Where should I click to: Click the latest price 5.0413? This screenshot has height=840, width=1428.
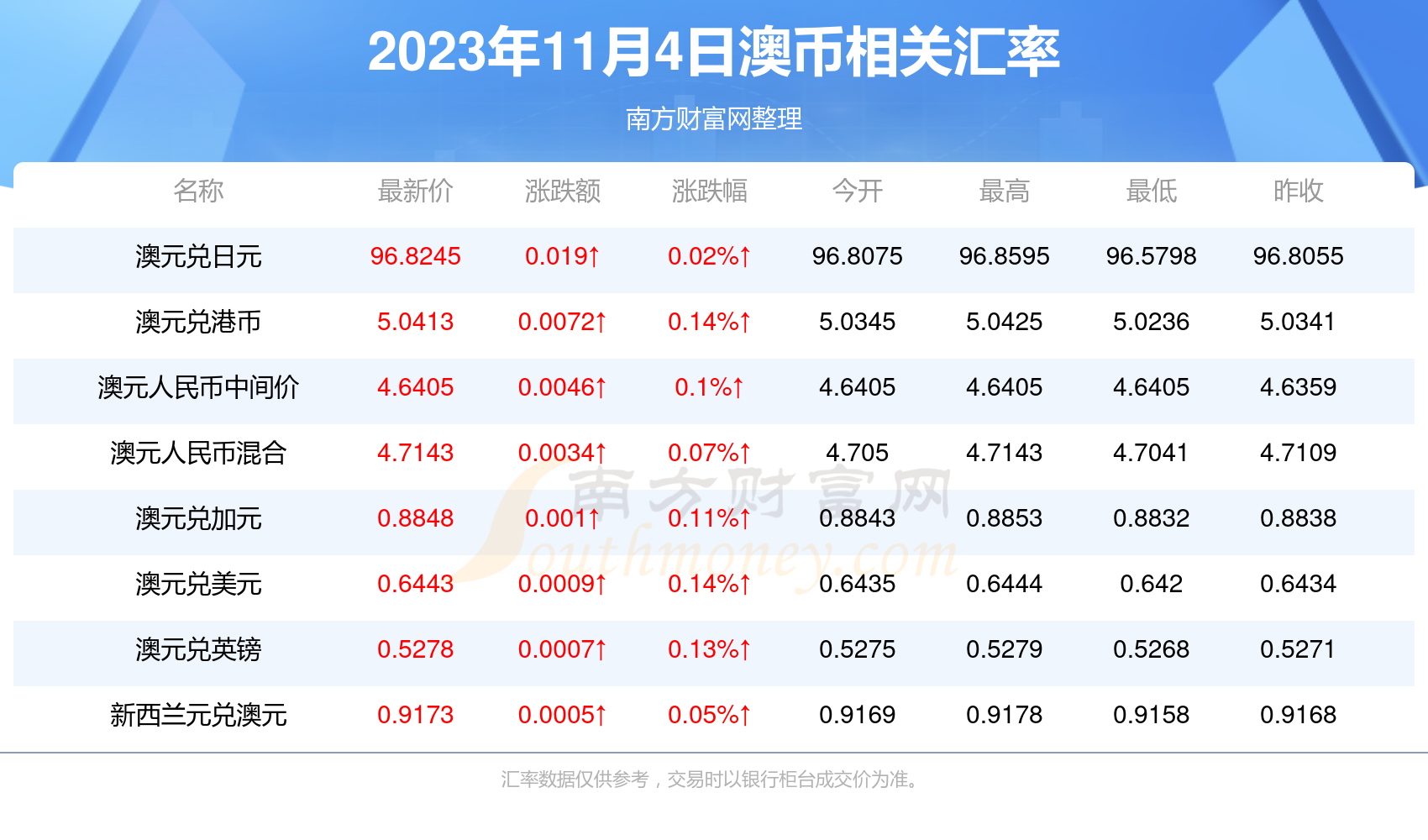coord(415,322)
